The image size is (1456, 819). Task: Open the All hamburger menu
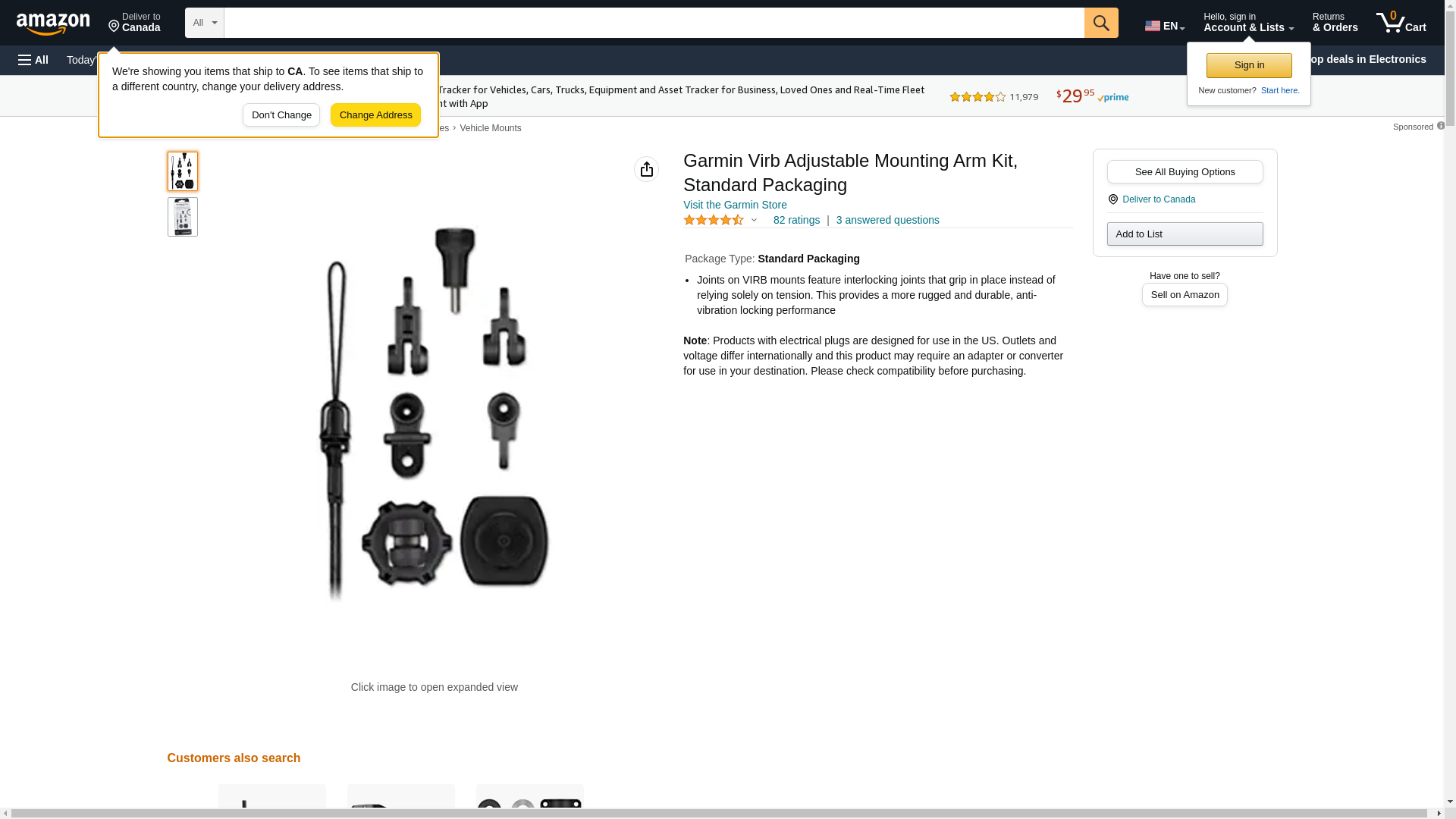(33, 60)
